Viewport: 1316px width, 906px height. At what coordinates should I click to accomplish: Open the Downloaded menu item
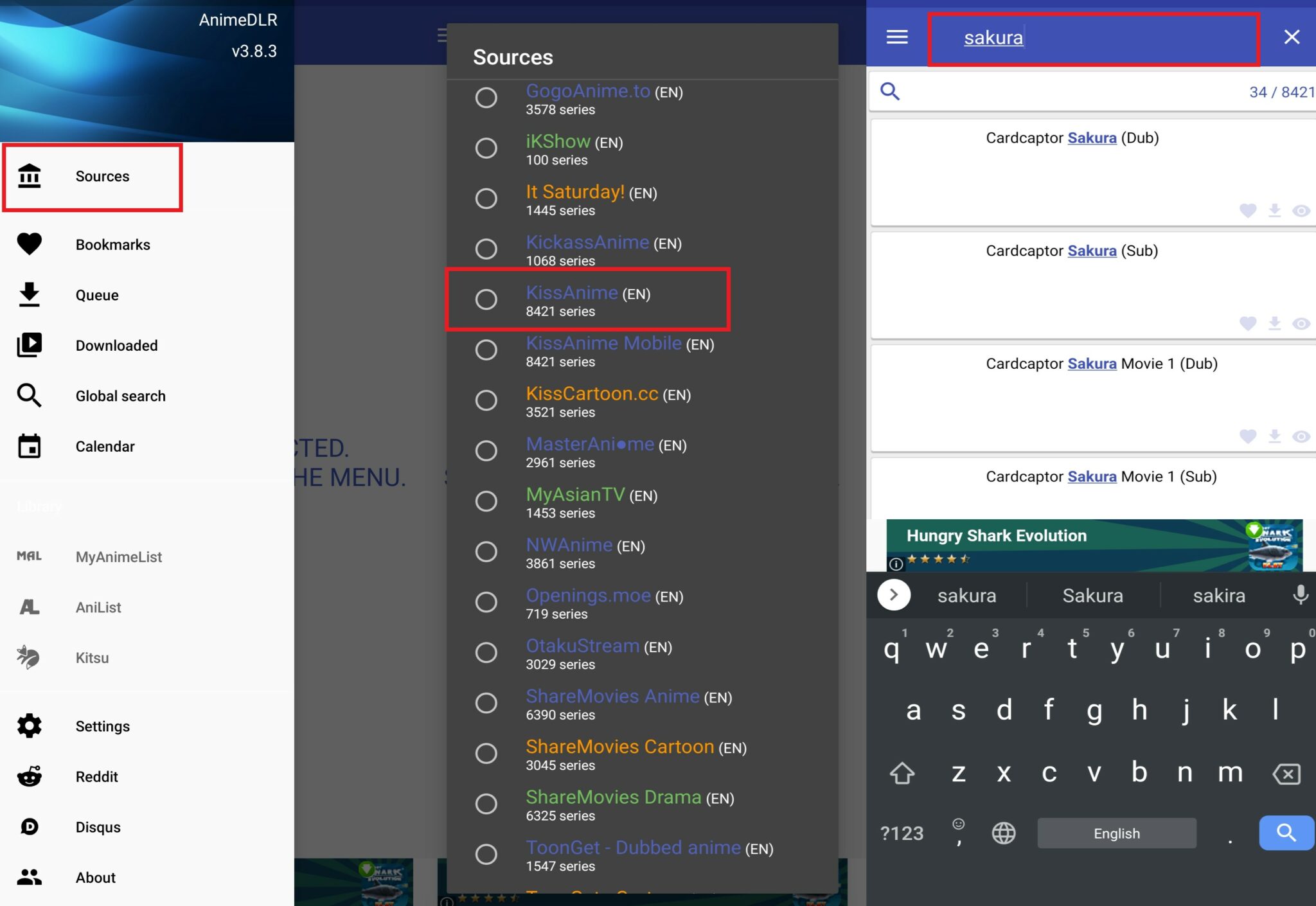pyautogui.click(x=147, y=346)
